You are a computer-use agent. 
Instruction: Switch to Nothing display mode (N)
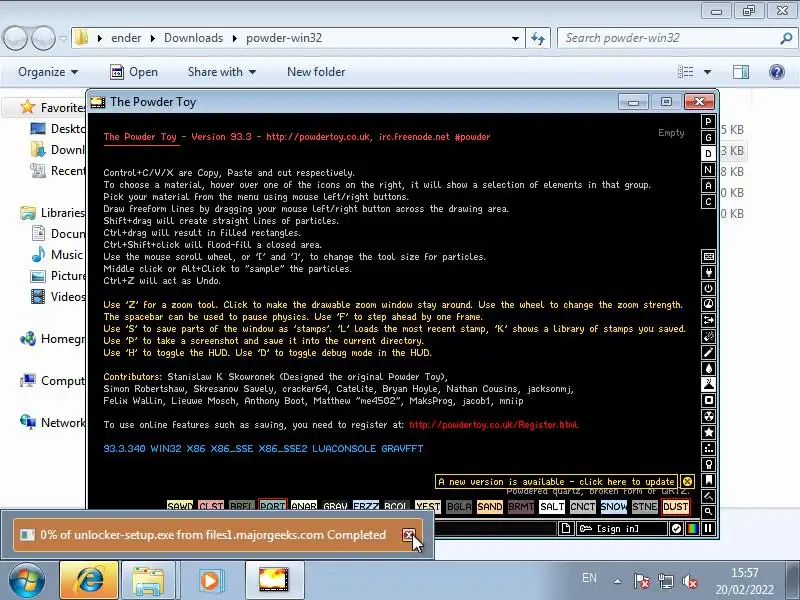[x=708, y=170]
